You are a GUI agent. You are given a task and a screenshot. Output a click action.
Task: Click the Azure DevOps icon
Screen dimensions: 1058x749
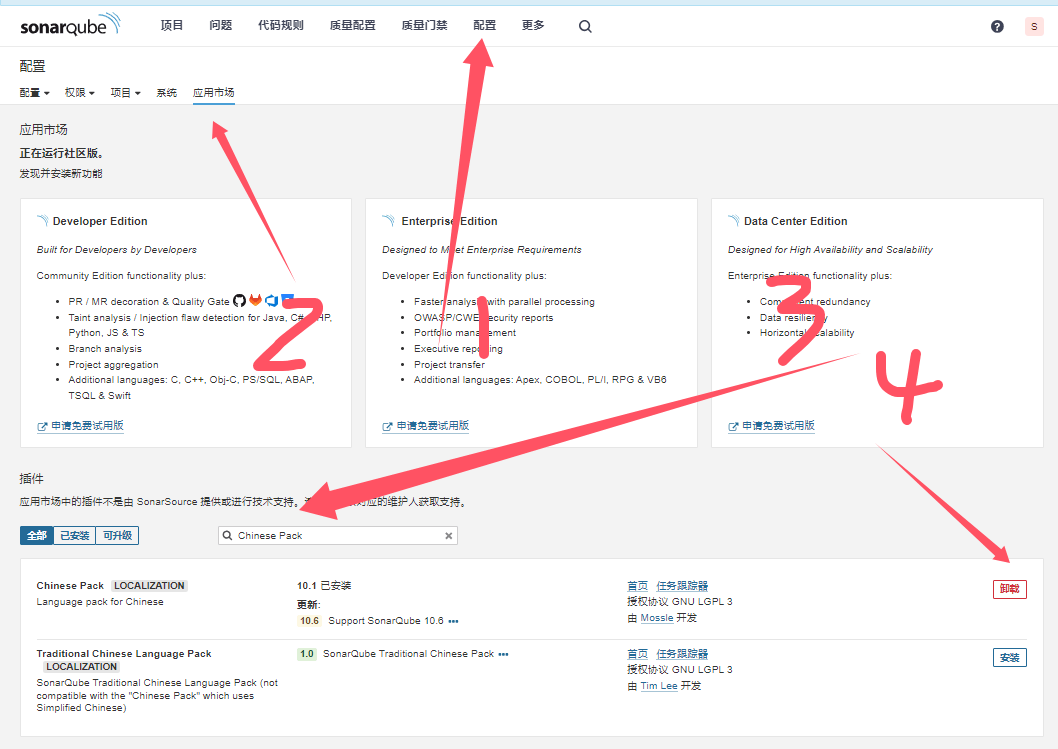(x=271, y=300)
